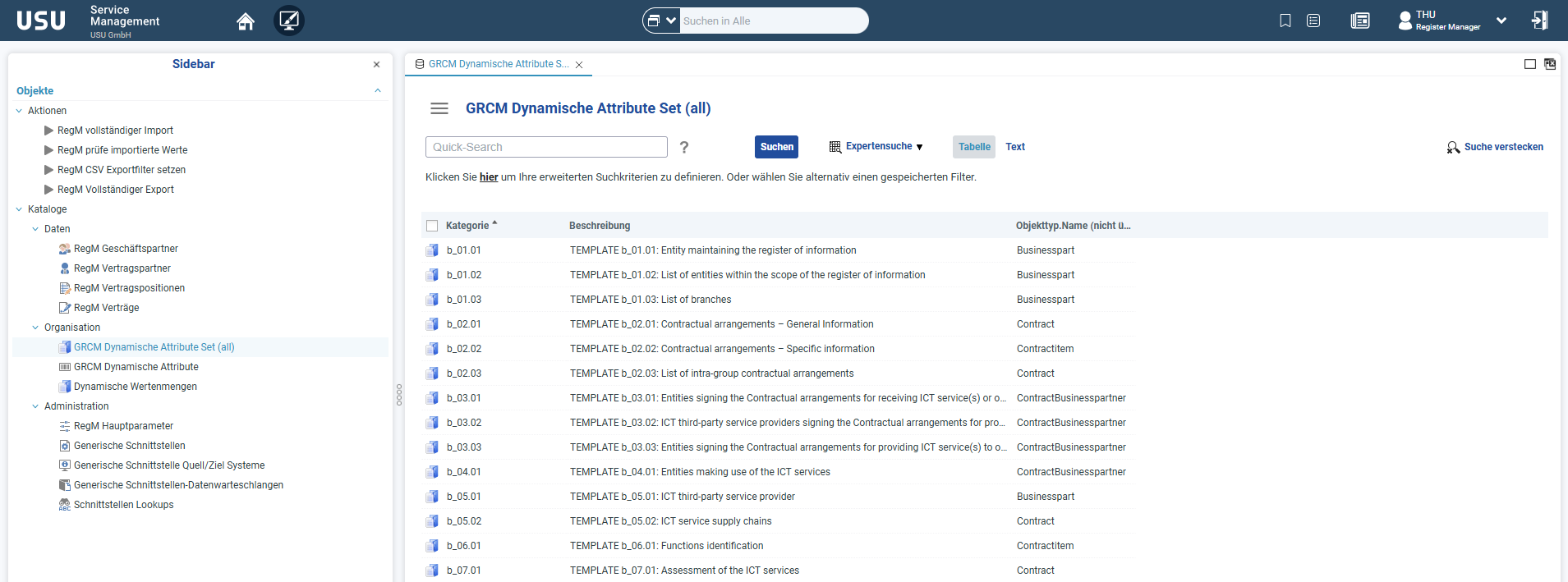This screenshot has width=1568, height=582.
Task: Collapse the Objekte sidebar section
Action: [x=378, y=91]
